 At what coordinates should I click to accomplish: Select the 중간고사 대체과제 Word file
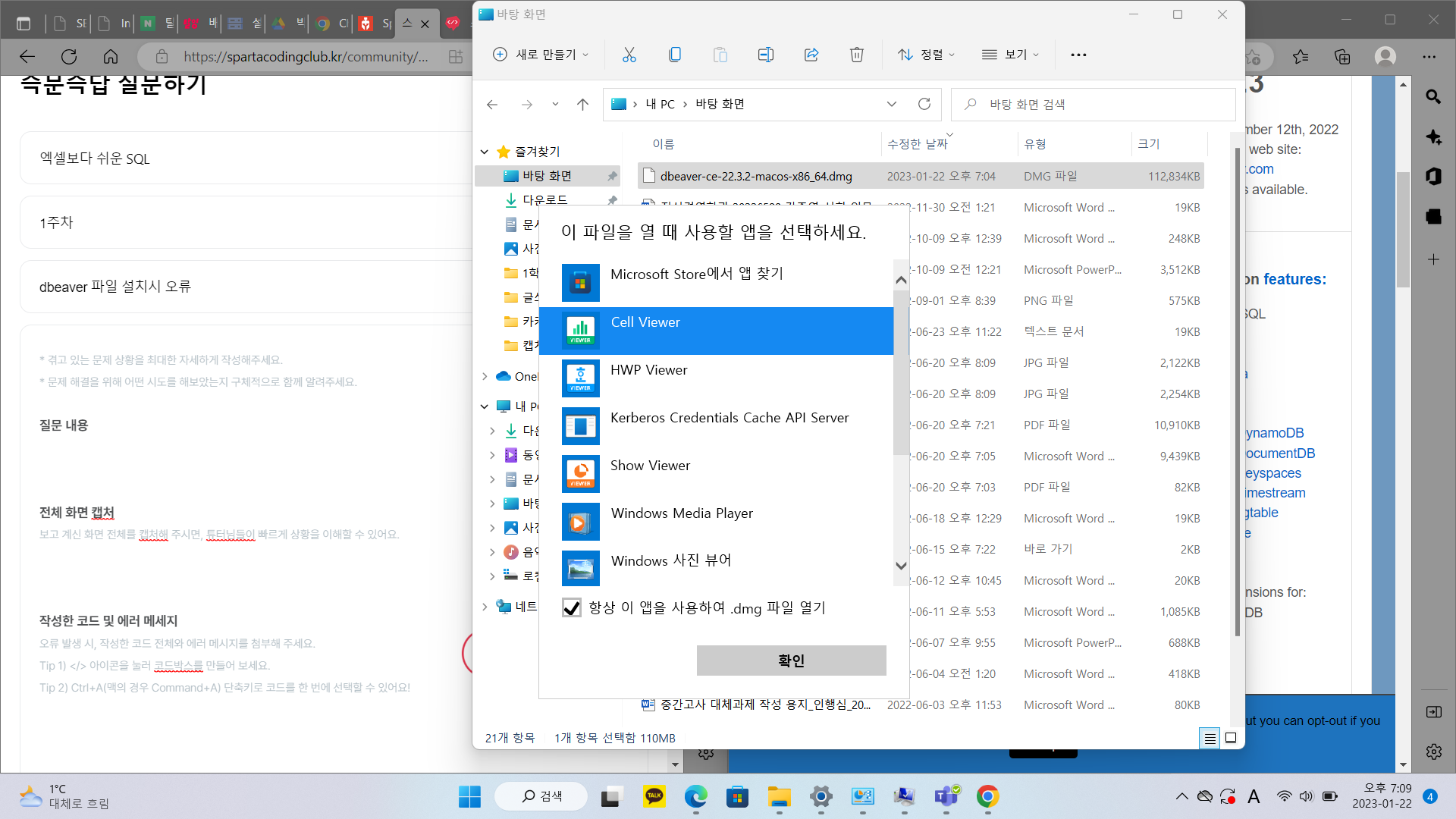coord(921,704)
